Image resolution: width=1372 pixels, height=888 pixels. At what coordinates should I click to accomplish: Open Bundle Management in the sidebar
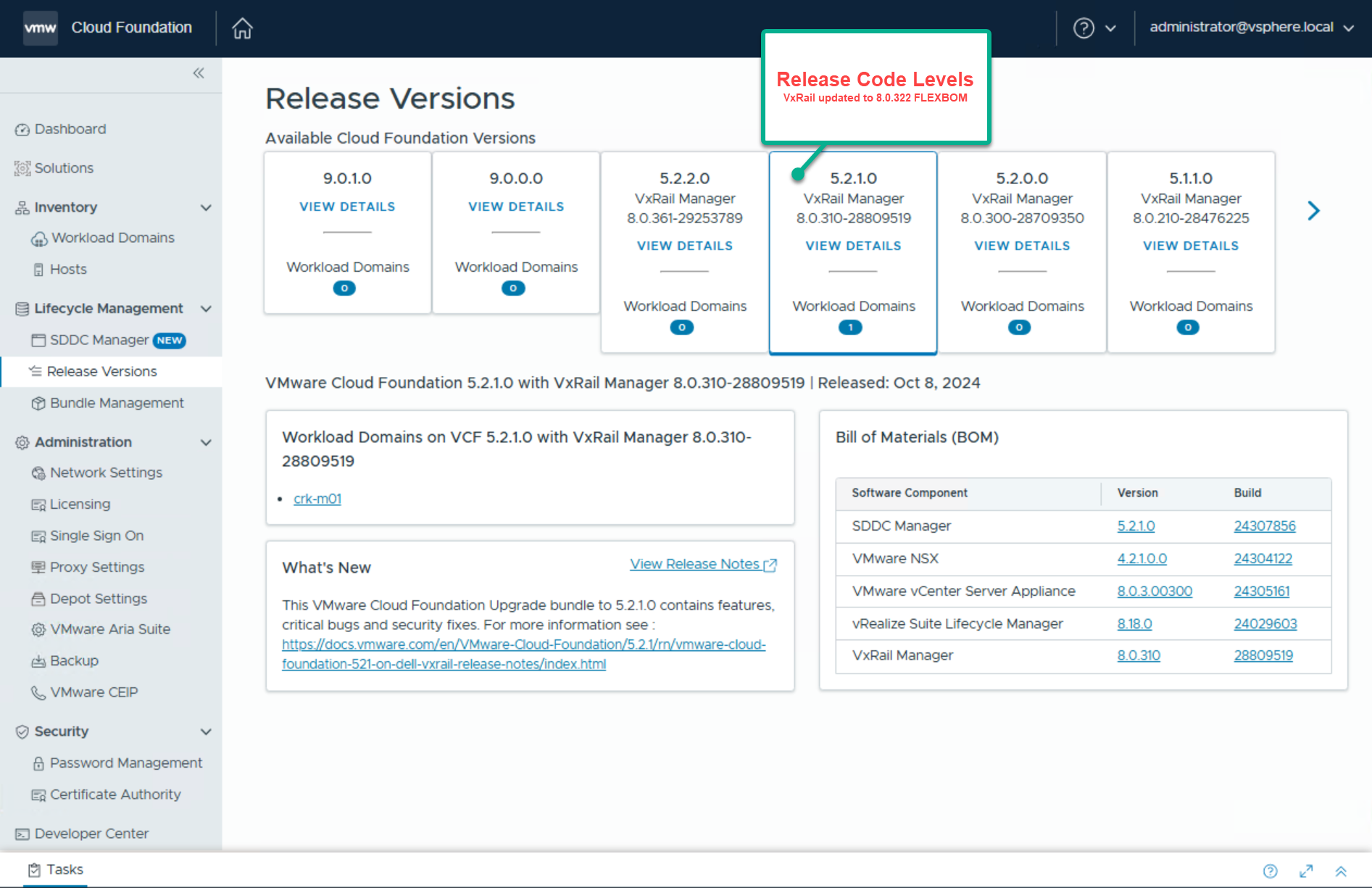pyautogui.click(x=116, y=403)
